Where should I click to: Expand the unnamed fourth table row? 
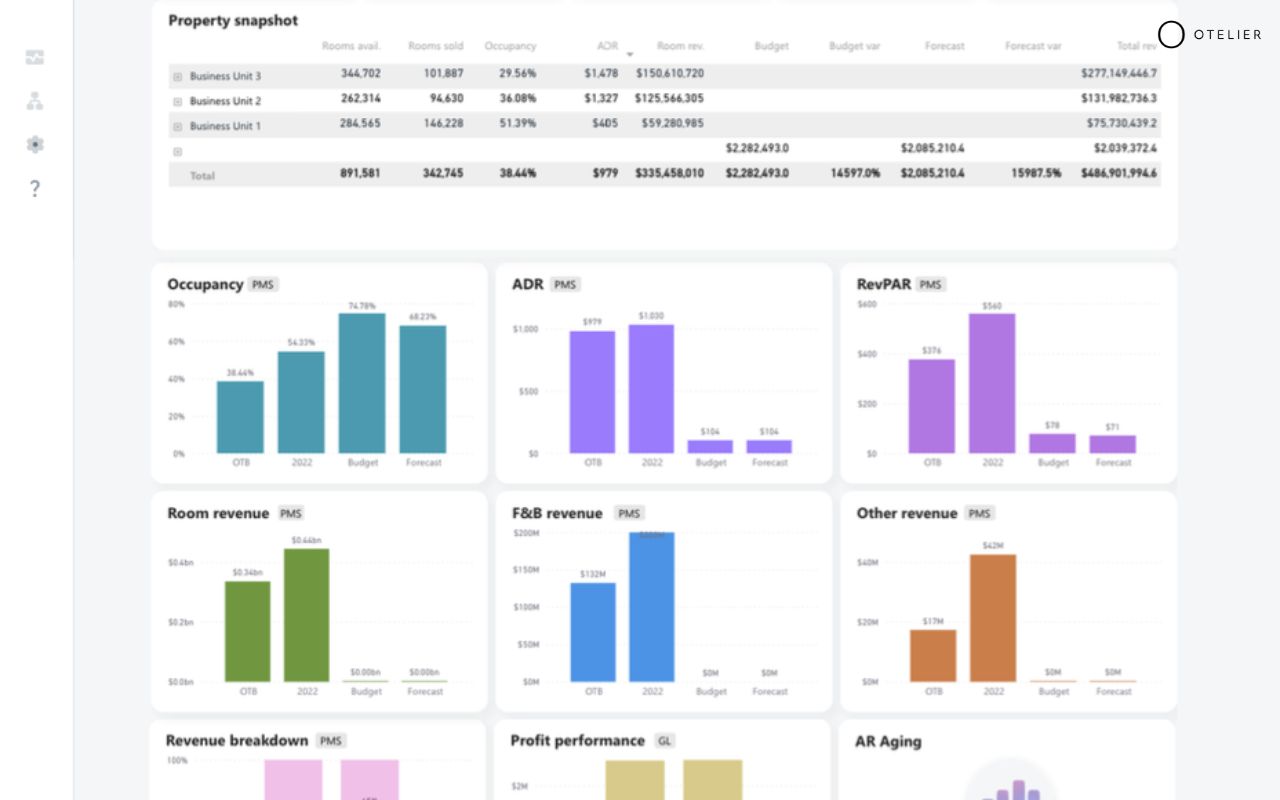(x=177, y=152)
